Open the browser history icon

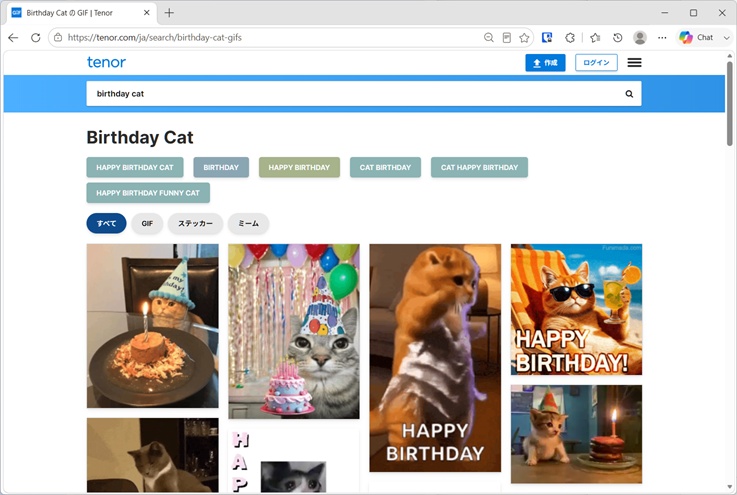click(x=618, y=38)
